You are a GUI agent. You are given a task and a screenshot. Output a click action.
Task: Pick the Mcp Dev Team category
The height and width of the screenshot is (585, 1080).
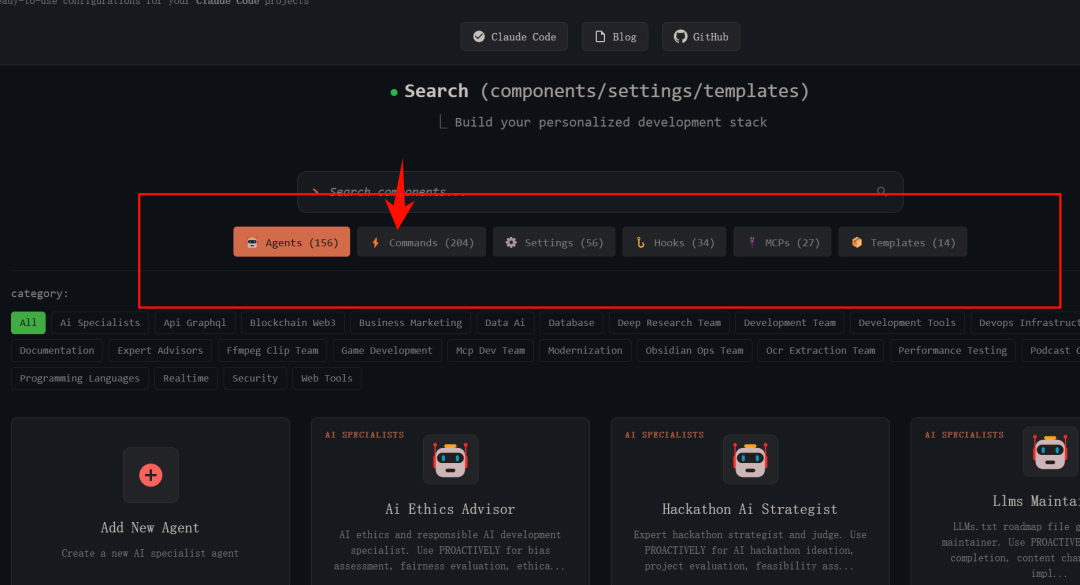pyautogui.click(x=490, y=350)
